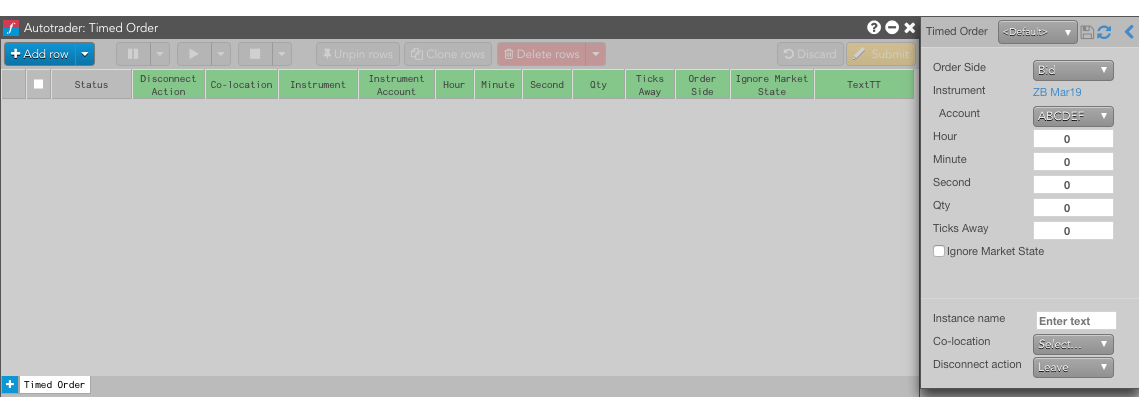This screenshot has width=1139, height=409.
Task: Open the stop options dropdown arrow
Action: tap(282, 54)
